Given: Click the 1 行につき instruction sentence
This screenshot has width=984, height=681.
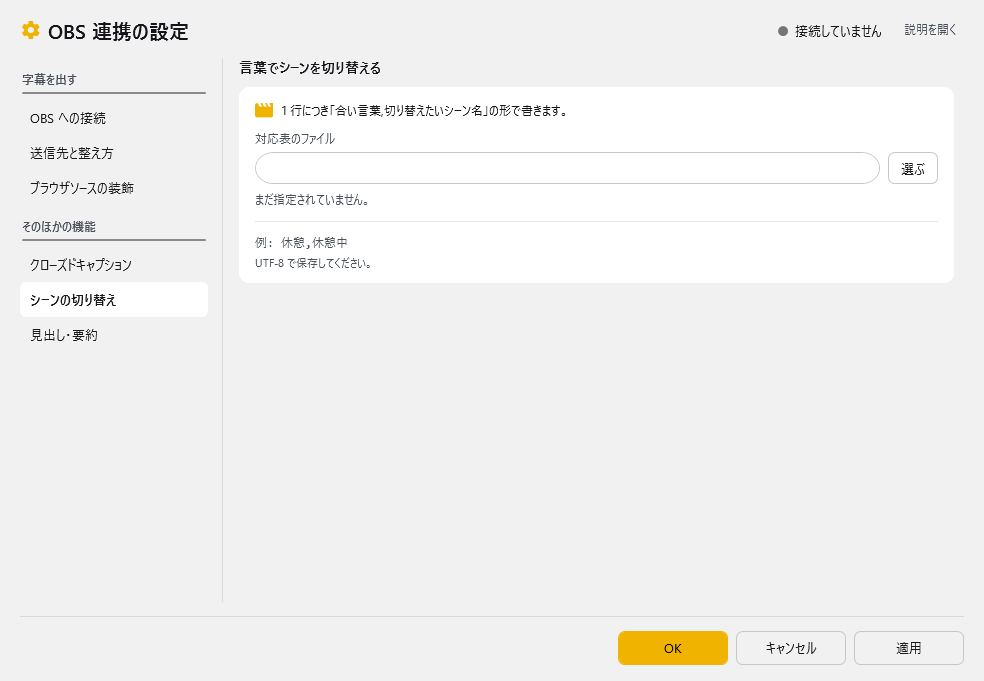Looking at the screenshot, I should pyautogui.click(x=425, y=110).
